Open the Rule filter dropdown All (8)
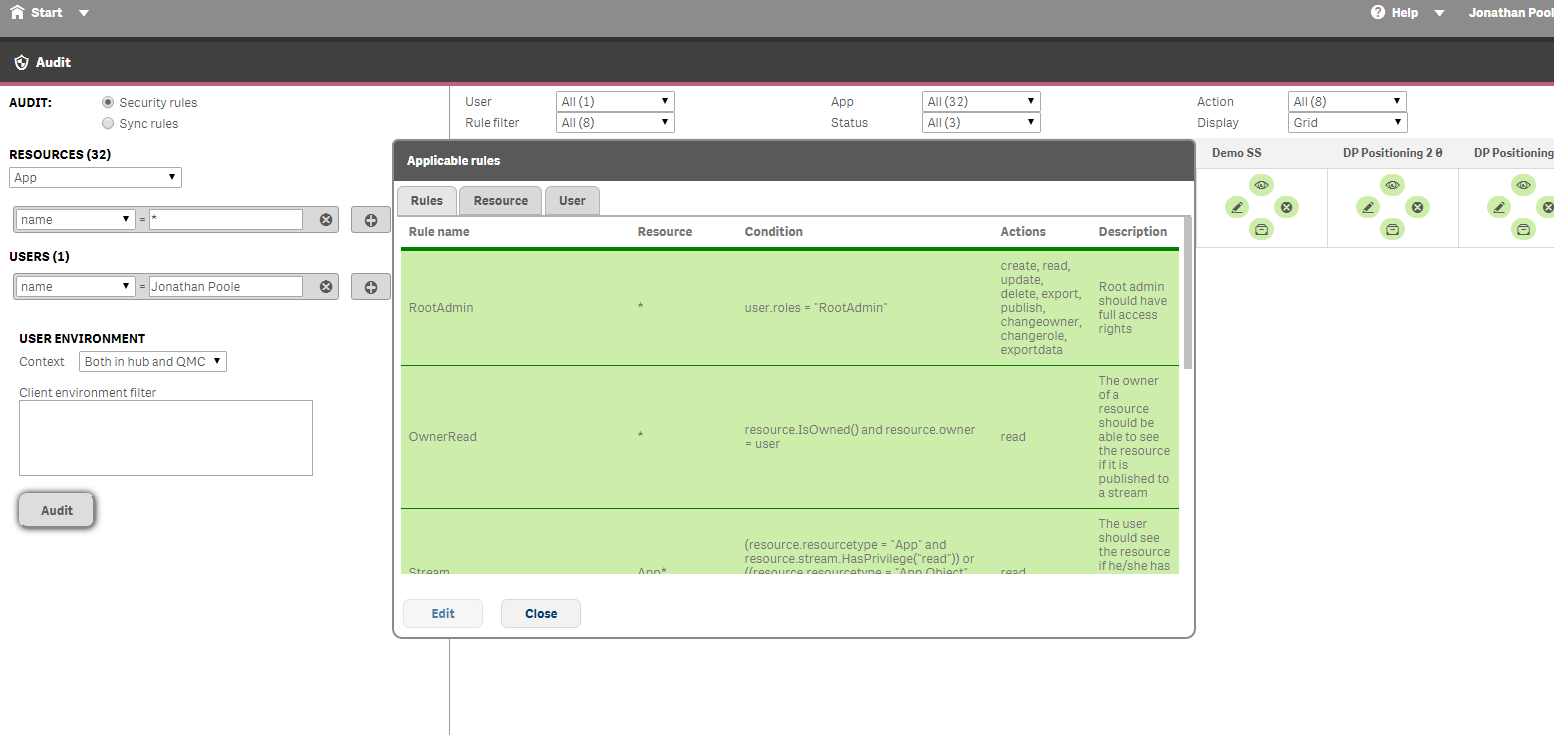 615,123
